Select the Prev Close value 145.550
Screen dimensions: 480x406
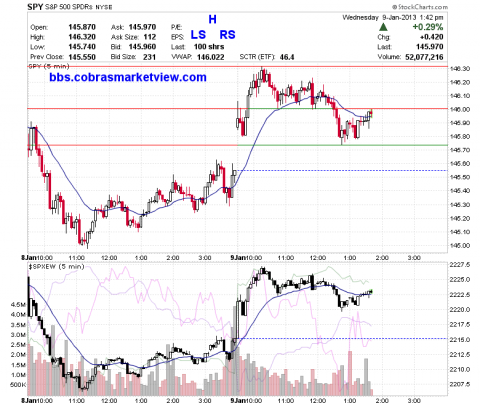tap(82, 57)
